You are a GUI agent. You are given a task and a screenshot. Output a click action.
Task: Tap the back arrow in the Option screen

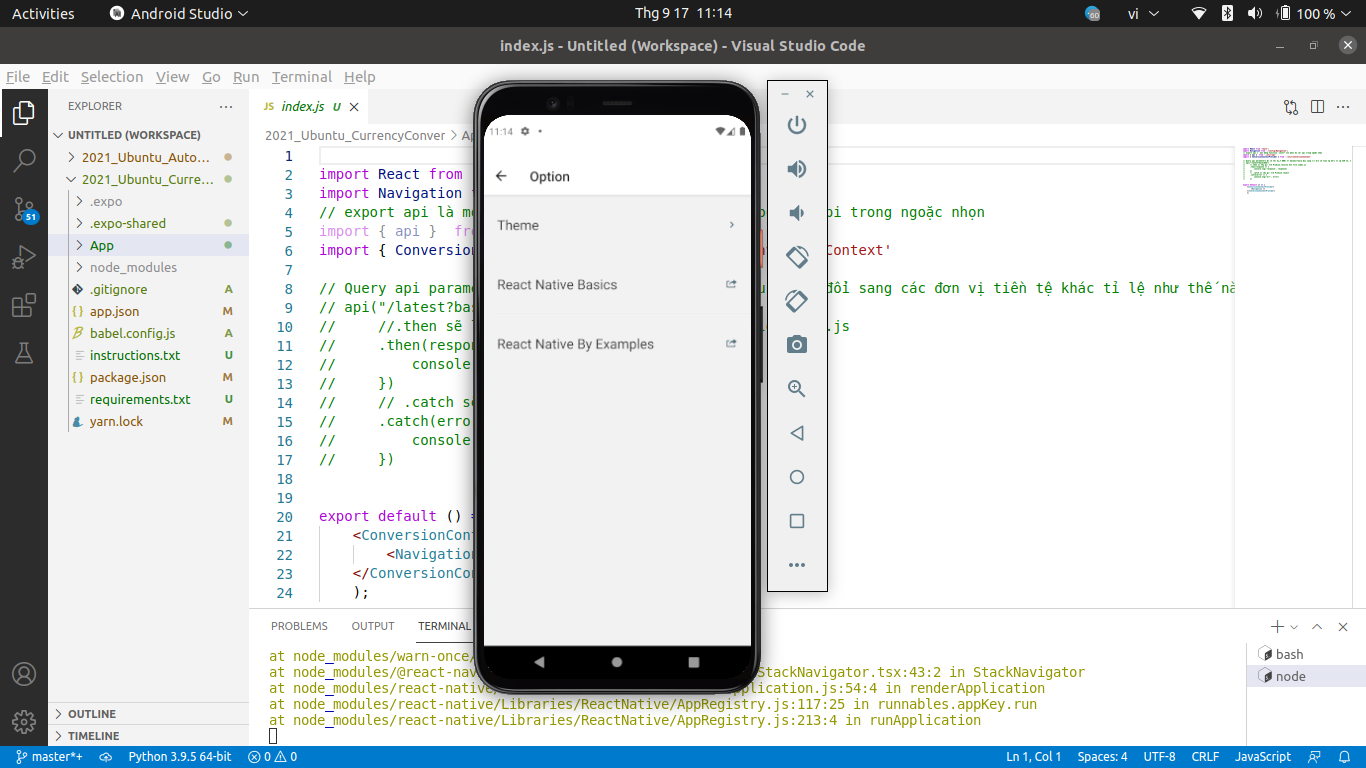[500, 176]
